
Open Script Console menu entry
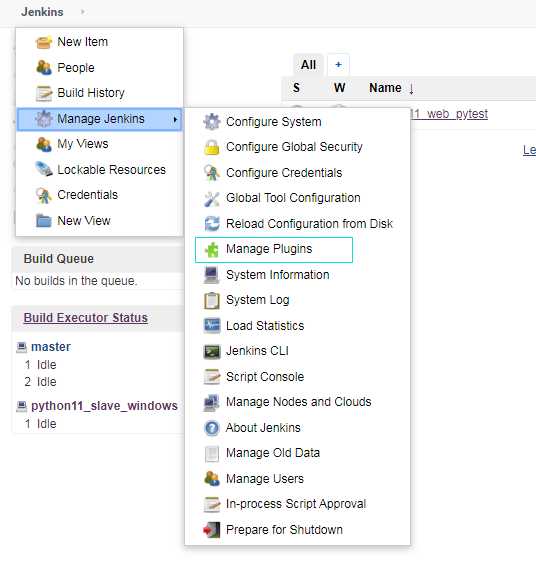click(x=297, y=377)
